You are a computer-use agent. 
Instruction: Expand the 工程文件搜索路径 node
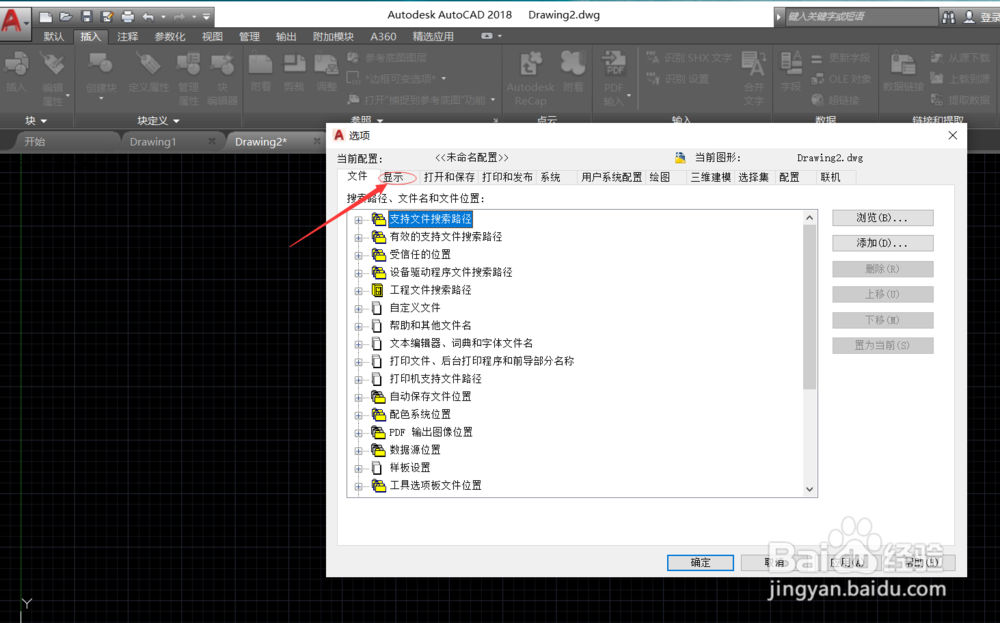click(x=358, y=291)
